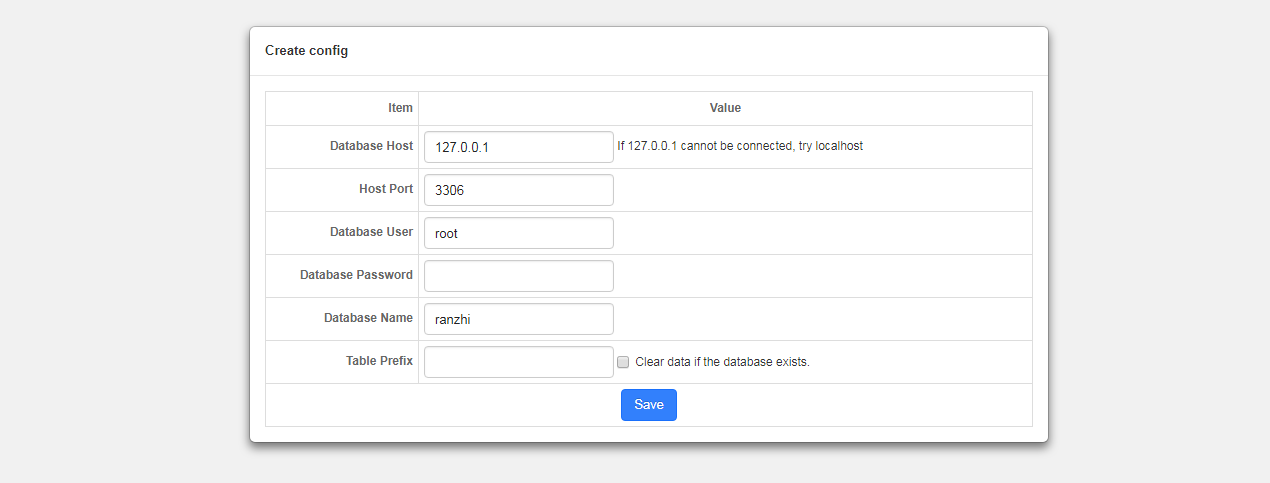The image size is (1270, 483).
Task: Click the 'Table Prefix' row label
Action: coord(379,361)
